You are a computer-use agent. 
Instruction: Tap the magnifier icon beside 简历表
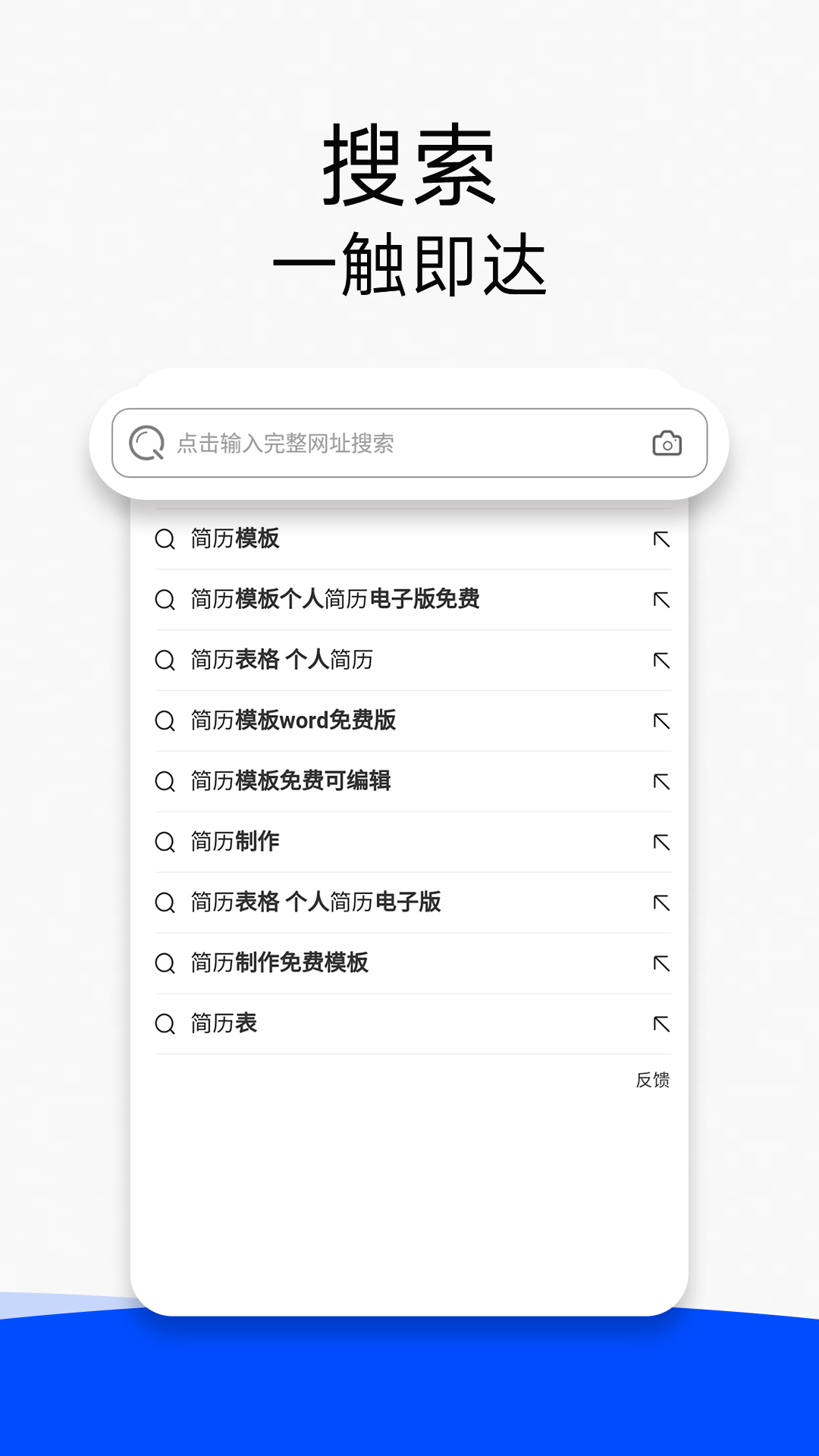165,1024
